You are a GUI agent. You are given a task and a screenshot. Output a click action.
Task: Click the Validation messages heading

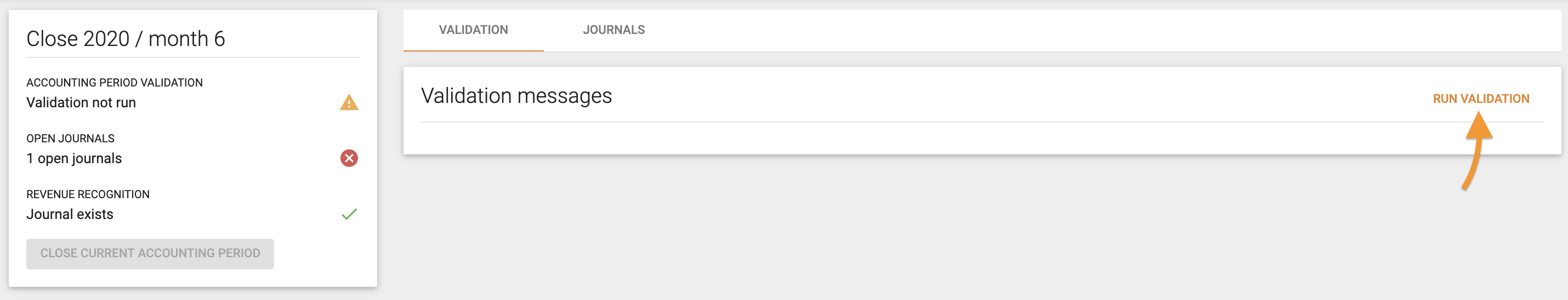coord(516,96)
